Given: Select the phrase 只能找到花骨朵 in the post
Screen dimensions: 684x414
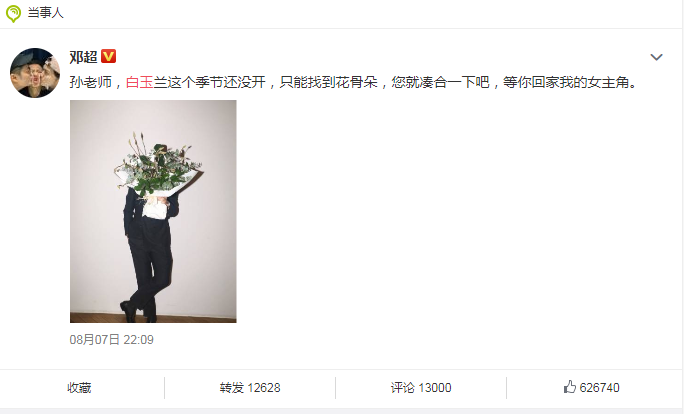Looking at the screenshot, I should point(328,82).
